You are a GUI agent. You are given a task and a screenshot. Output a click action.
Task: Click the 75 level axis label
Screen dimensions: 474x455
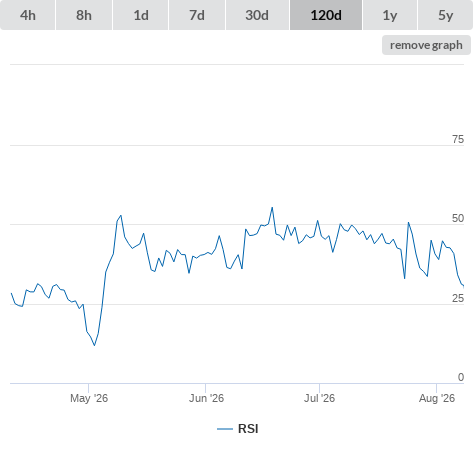[x=458, y=139]
